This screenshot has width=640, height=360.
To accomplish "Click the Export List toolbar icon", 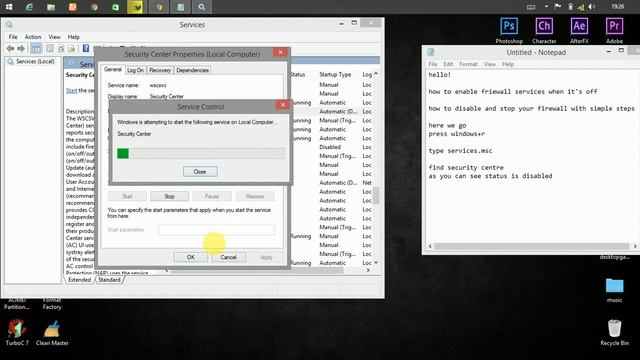I will [71, 49].
